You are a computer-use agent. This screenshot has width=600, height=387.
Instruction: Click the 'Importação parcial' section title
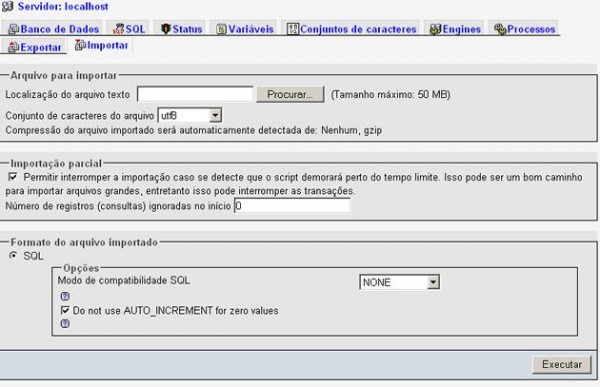pos(56,163)
